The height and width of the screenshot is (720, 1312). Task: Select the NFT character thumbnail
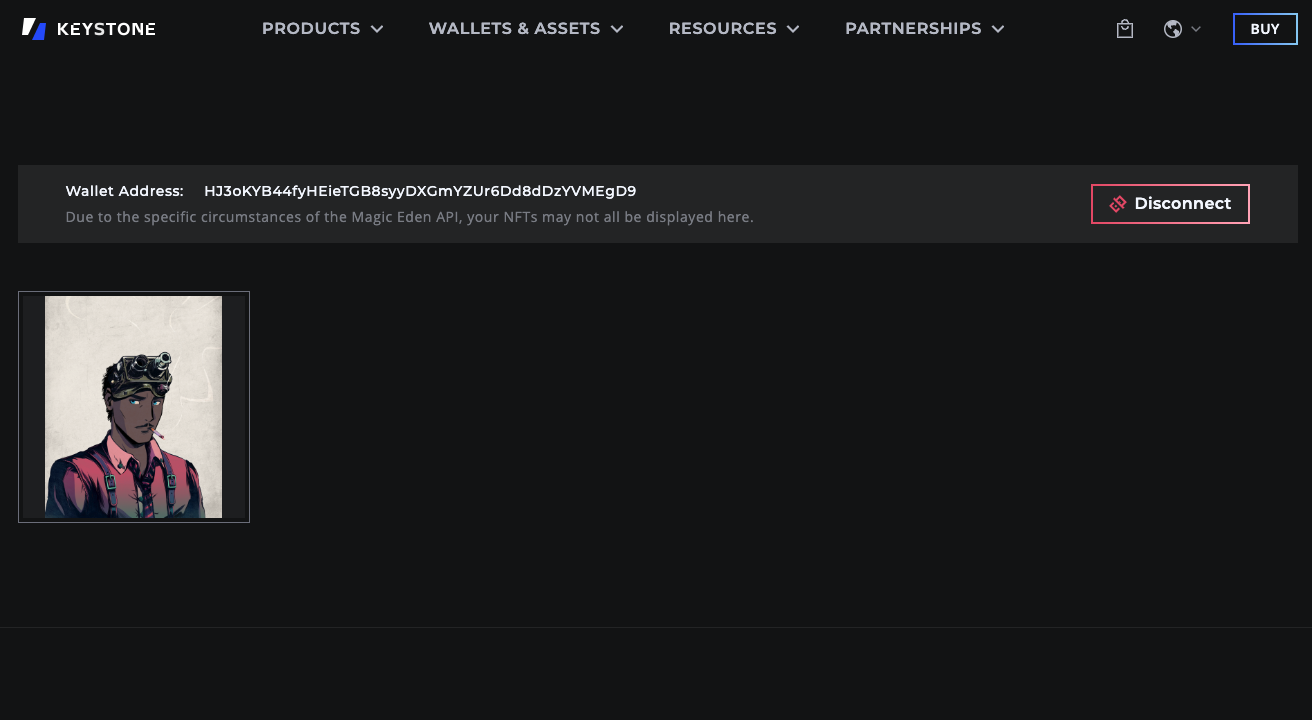134,407
